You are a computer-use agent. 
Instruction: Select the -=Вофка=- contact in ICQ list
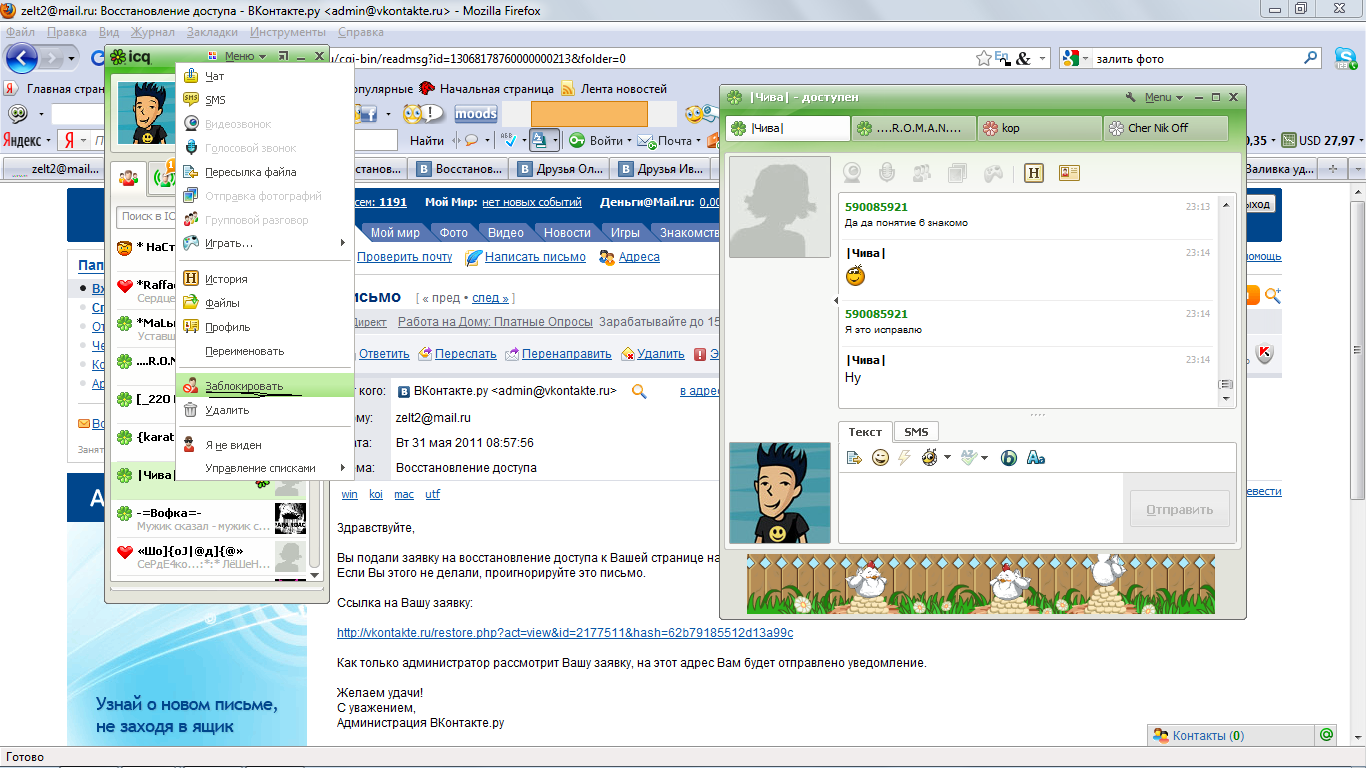tap(209, 518)
